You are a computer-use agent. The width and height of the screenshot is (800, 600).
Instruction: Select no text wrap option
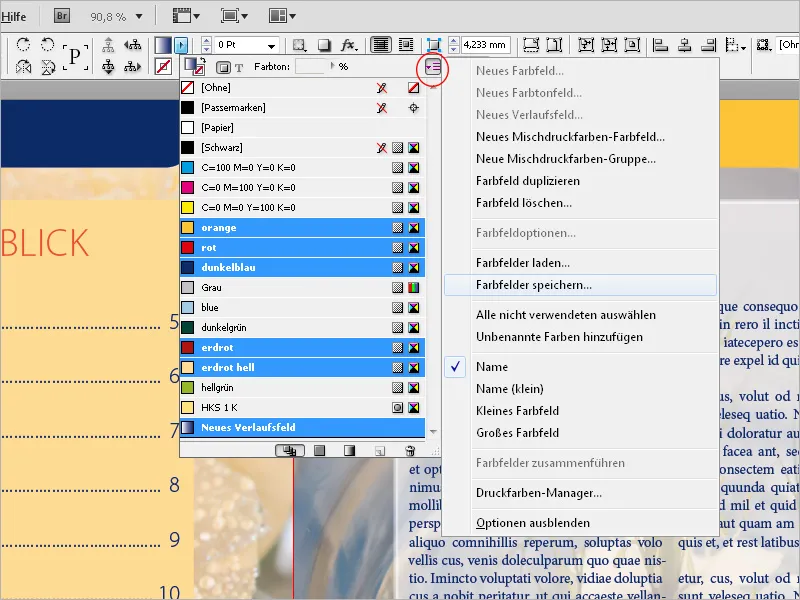(x=381, y=45)
